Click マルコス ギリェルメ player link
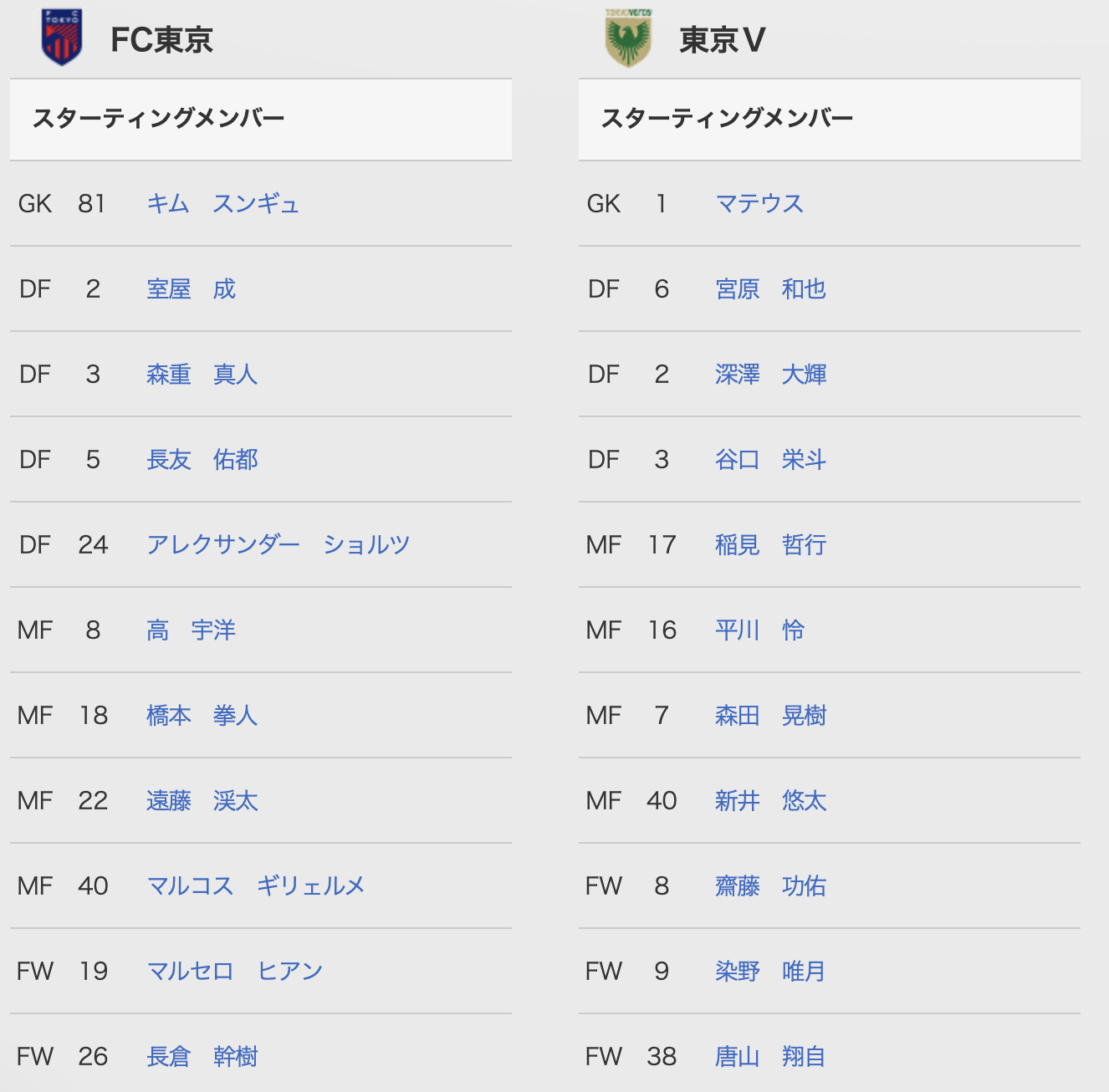 pos(256,885)
